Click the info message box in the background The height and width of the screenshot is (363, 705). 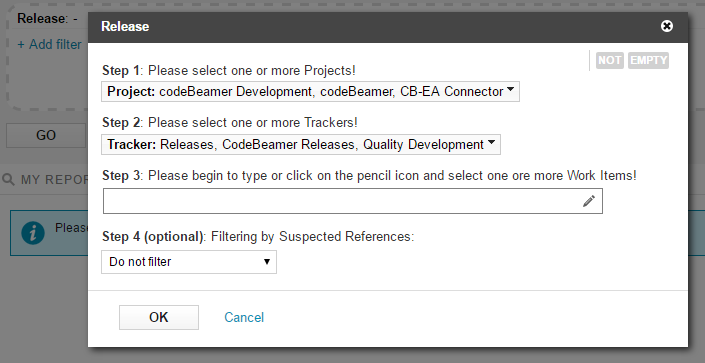click(x=49, y=233)
